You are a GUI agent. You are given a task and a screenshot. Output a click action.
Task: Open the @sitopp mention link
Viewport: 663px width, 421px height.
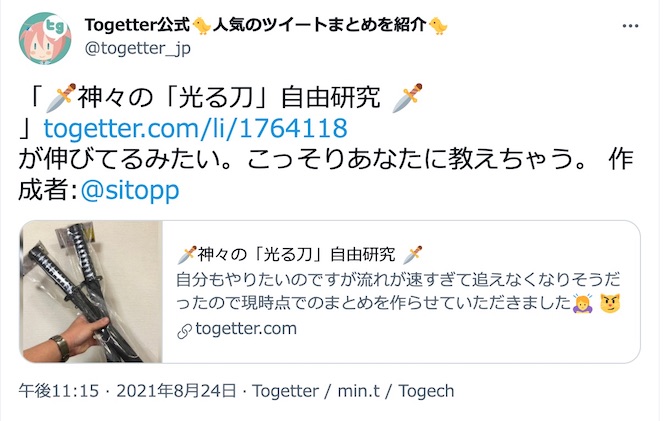click(x=130, y=190)
